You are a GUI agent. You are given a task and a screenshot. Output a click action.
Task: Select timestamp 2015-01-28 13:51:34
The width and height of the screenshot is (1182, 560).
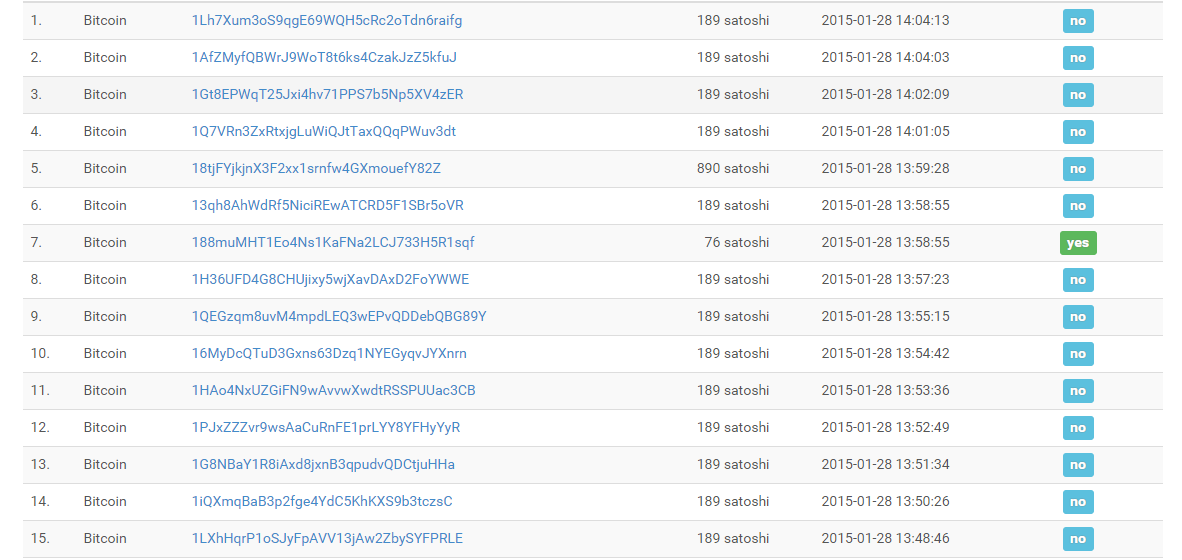(885, 464)
